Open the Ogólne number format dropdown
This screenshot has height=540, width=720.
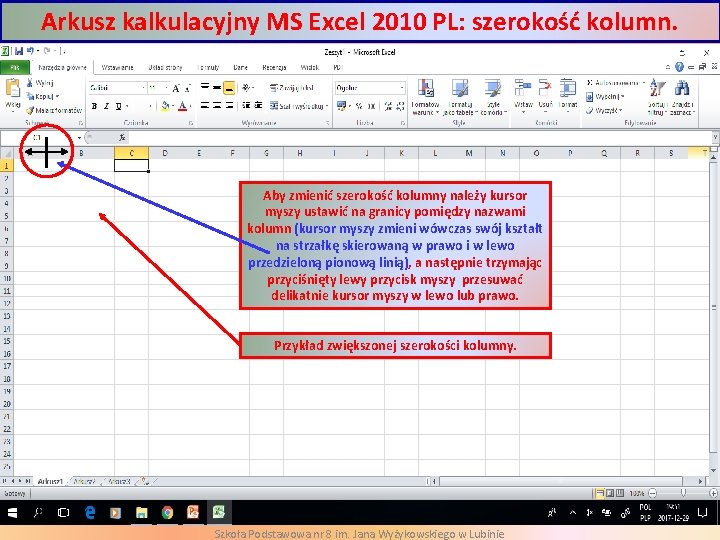point(402,88)
